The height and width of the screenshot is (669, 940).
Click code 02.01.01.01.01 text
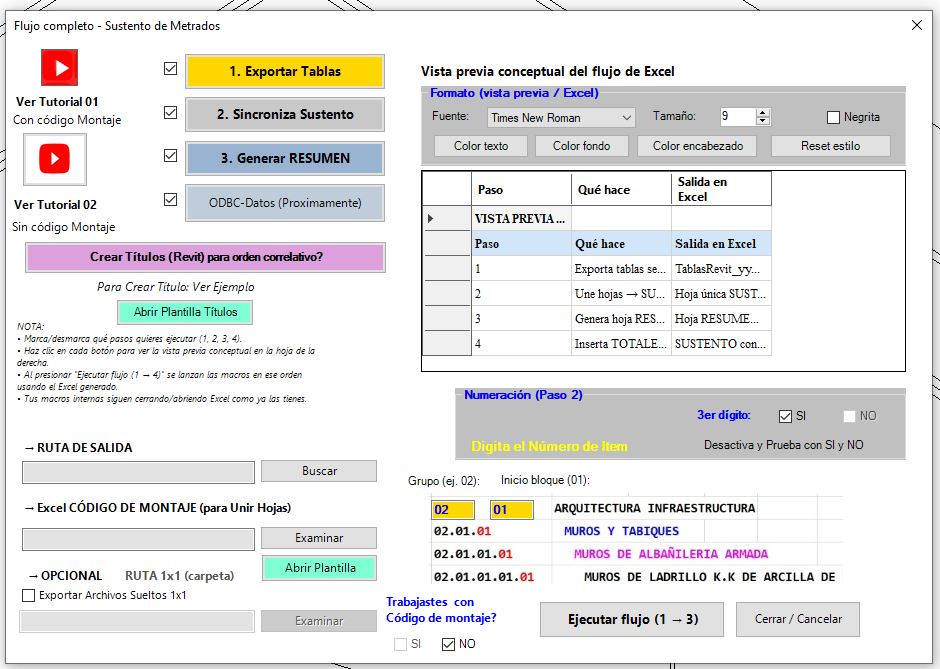(484, 577)
